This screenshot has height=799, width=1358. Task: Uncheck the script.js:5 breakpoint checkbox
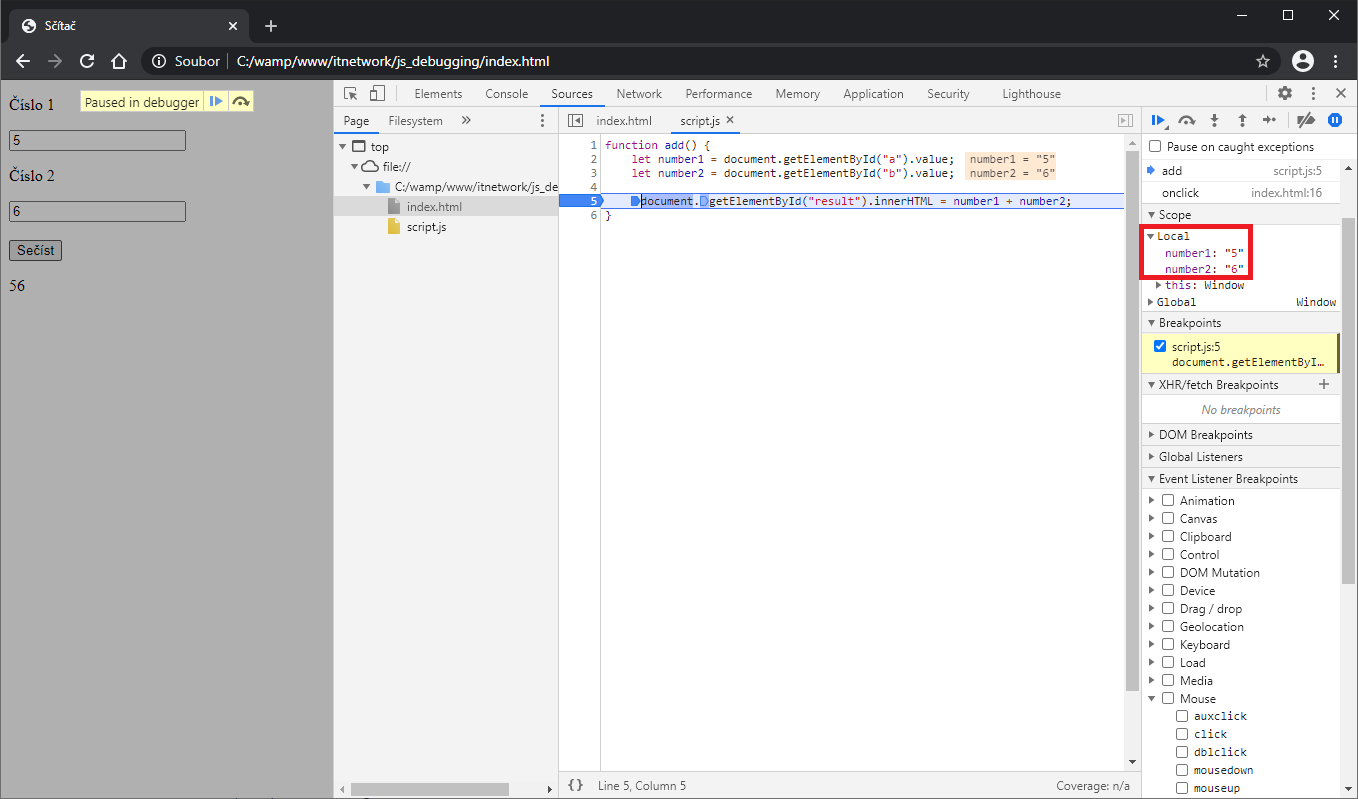click(1160, 347)
